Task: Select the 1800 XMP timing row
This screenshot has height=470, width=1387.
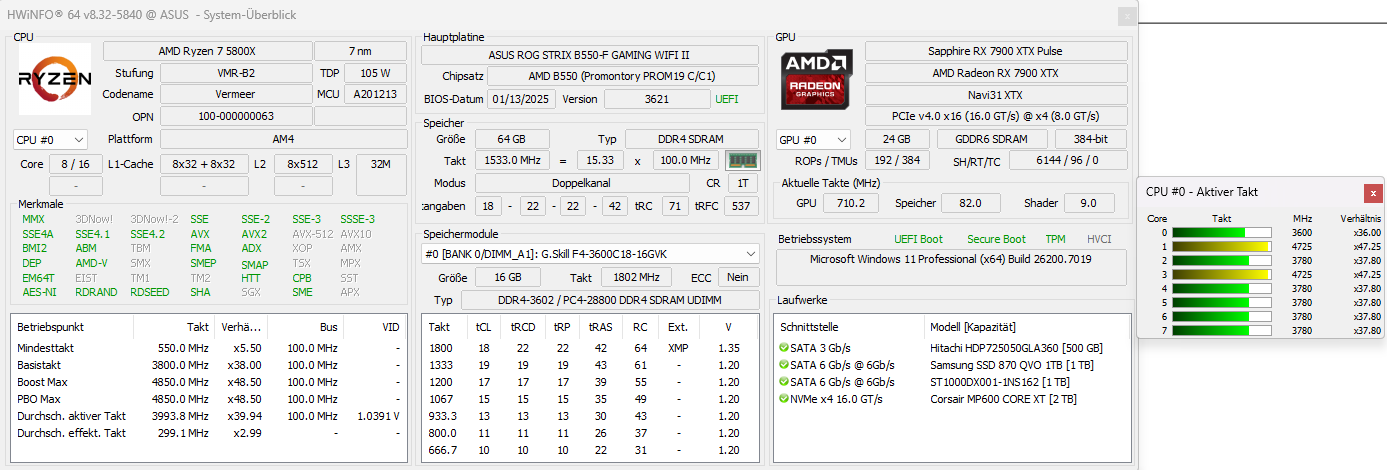Action: pos(590,348)
